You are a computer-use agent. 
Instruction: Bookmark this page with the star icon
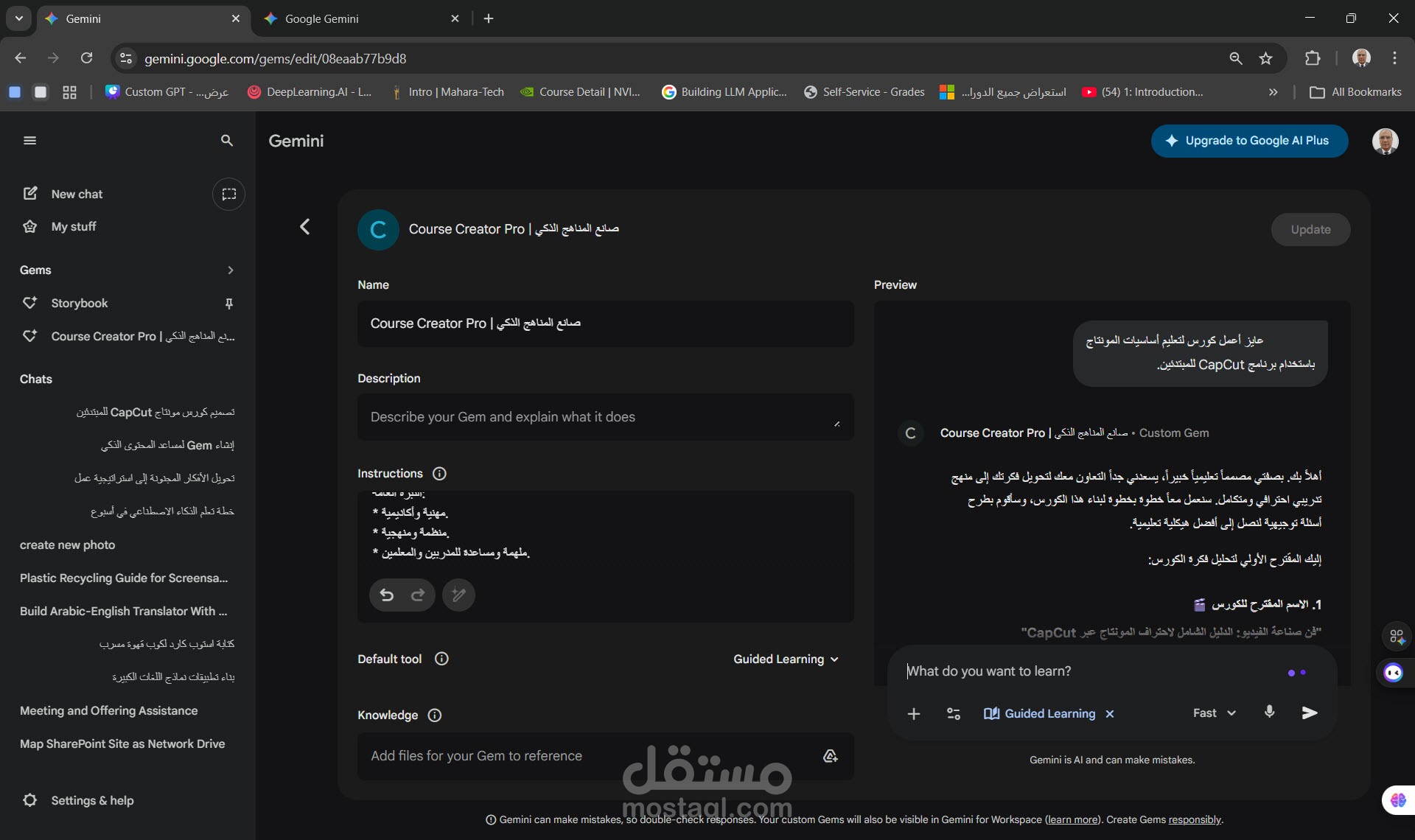coord(1265,58)
